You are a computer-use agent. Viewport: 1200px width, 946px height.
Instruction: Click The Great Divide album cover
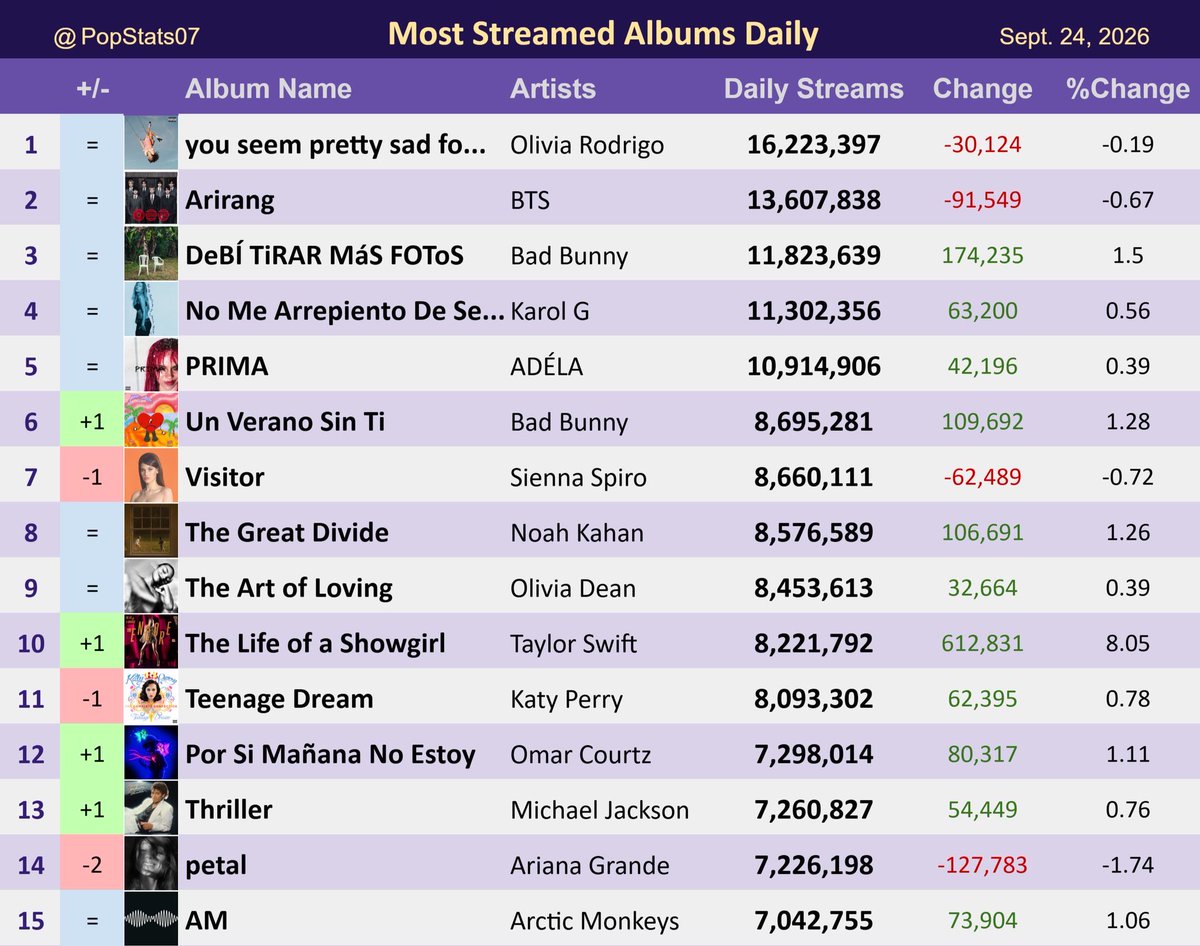151,531
